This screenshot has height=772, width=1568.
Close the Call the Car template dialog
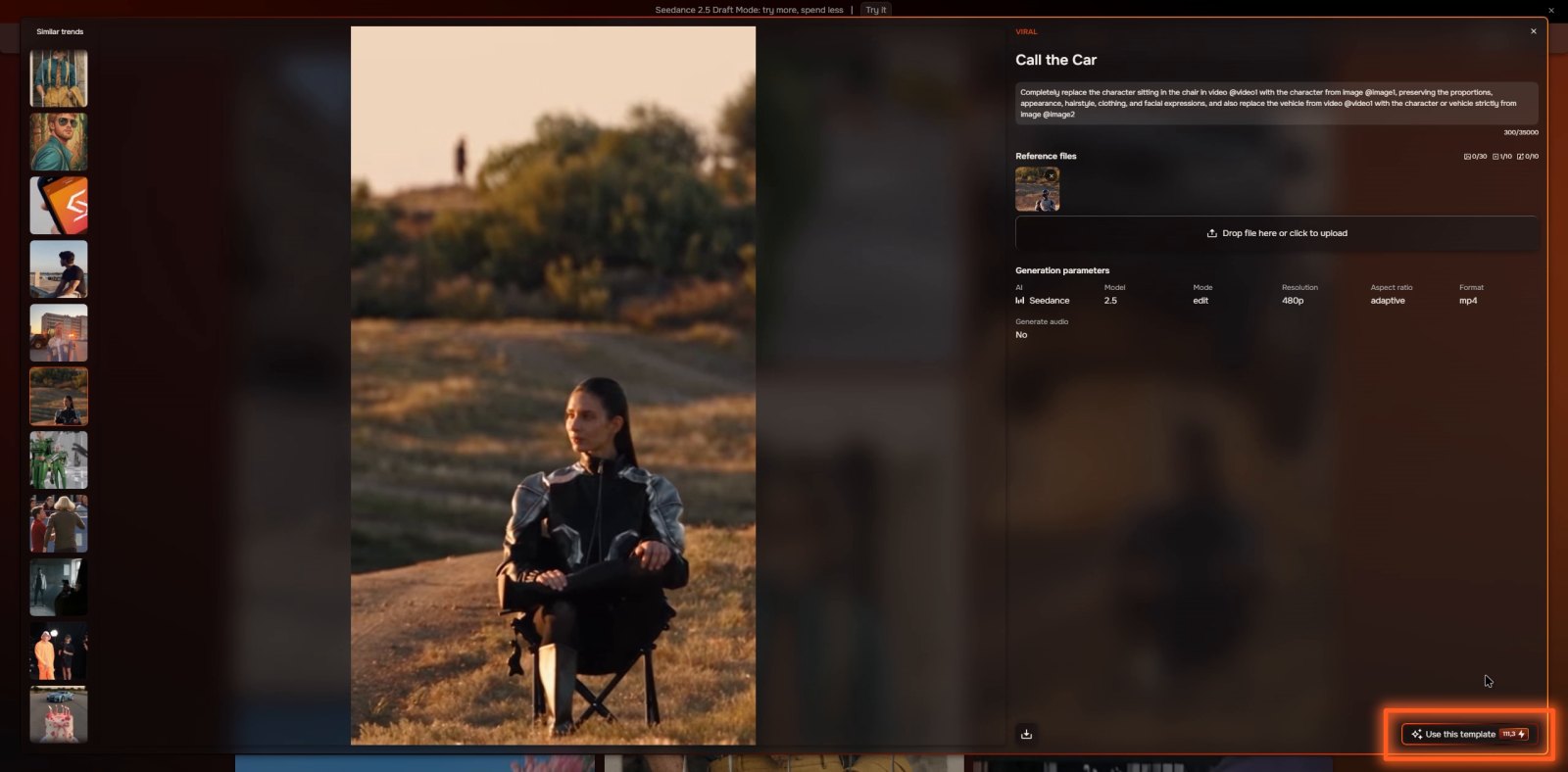click(1534, 31)
